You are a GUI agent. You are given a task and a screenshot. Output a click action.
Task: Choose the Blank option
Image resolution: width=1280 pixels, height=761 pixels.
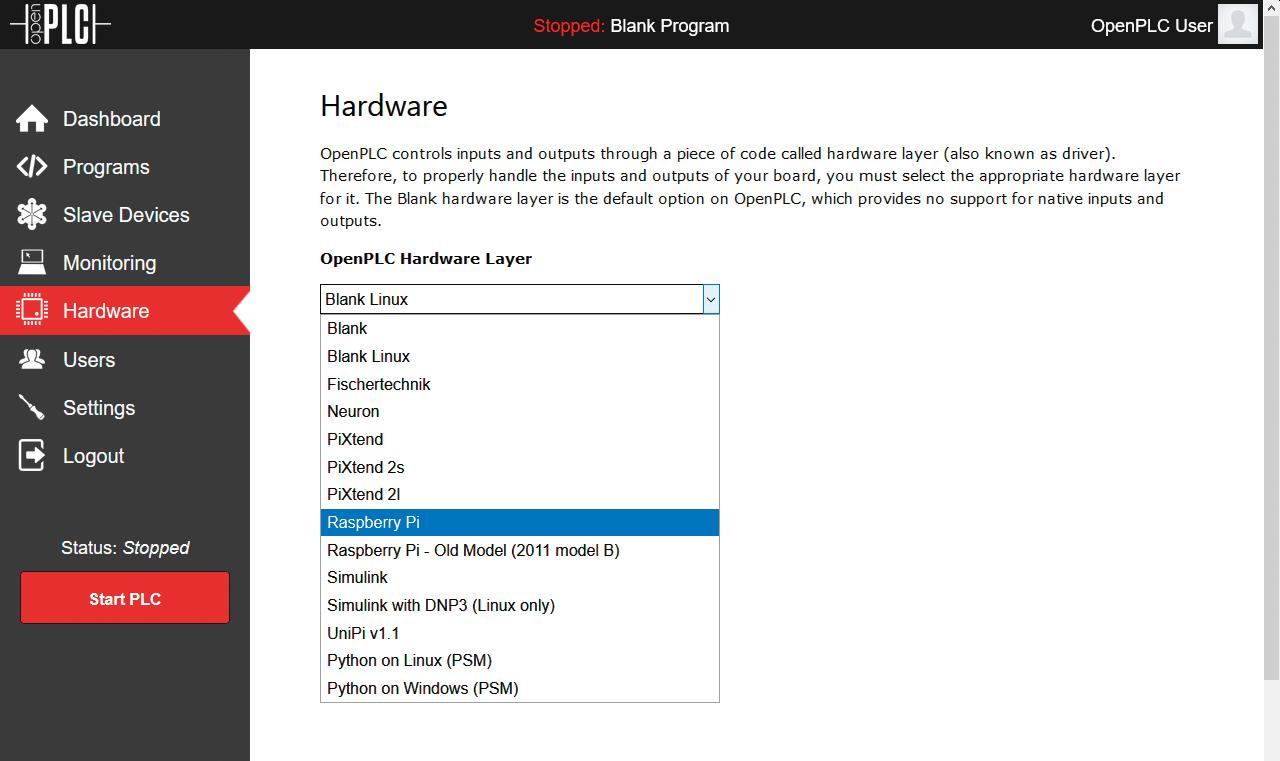tap(519, 328)
